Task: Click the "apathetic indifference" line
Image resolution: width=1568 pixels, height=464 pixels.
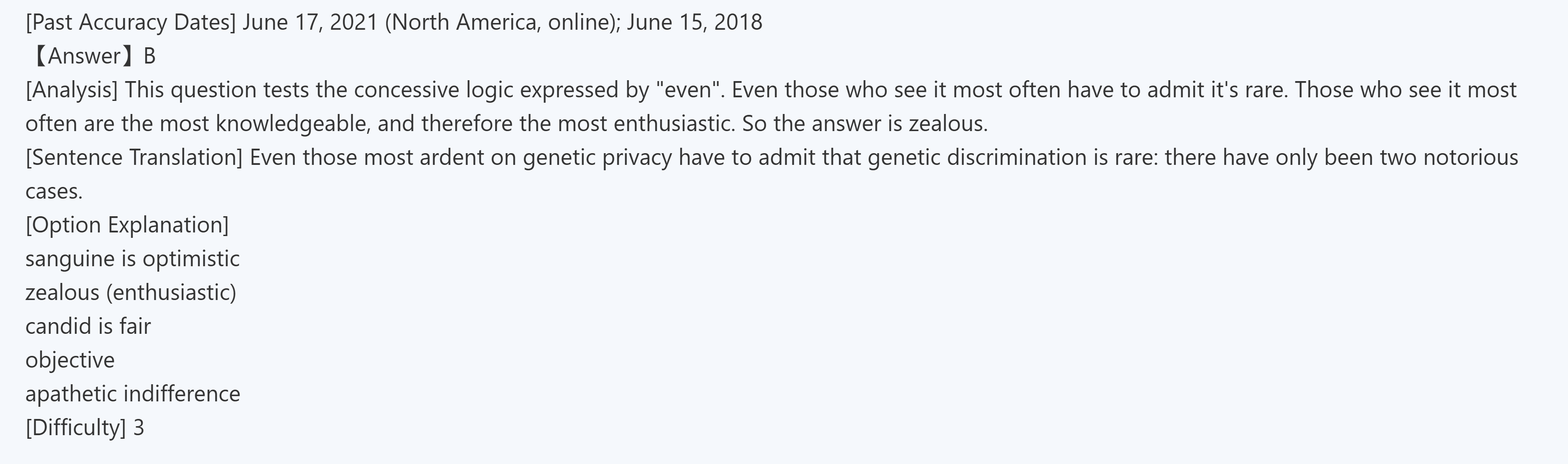Action: [133, 394]
